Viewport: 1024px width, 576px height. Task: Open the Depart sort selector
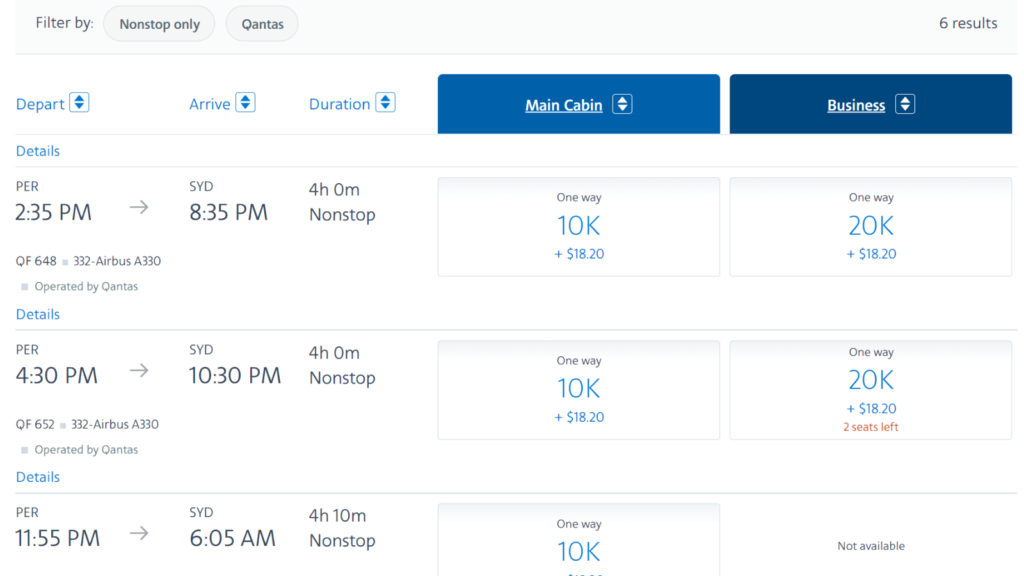pos(78,102)
